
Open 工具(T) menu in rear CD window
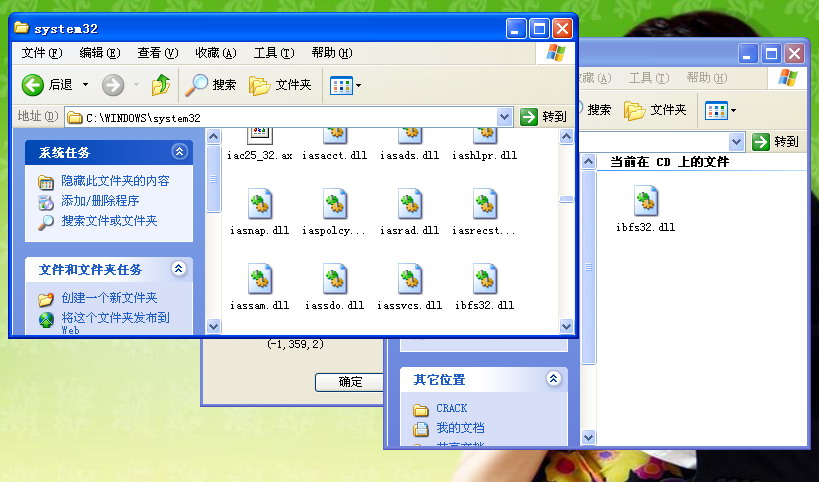point(648,78)
